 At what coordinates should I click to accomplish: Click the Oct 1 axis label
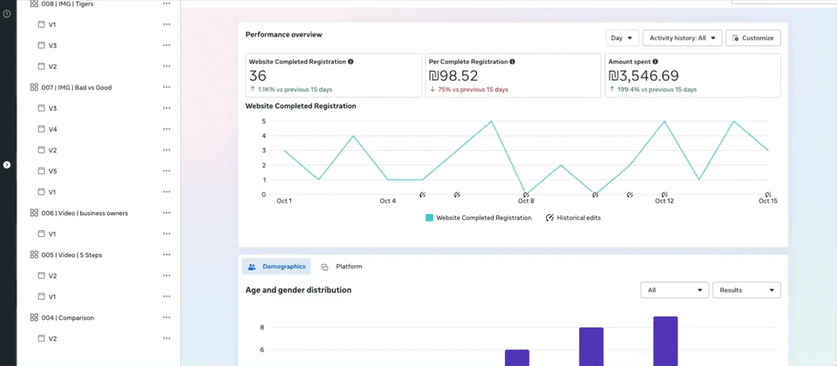click(x=284, y=201)
